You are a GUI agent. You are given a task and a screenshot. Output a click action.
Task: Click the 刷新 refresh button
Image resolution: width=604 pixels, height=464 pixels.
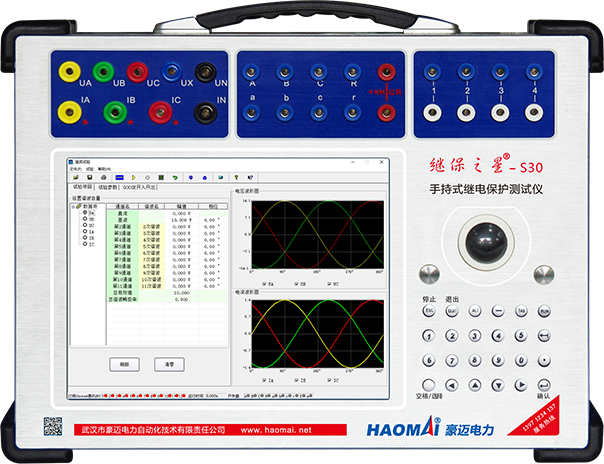coord(124,364)
